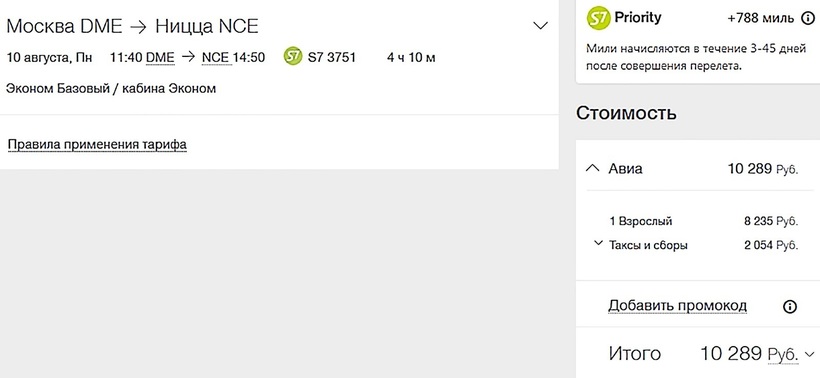Expand the Таксы и сборы breakdown
Screen dimensions: 820x378
(599, 243)
